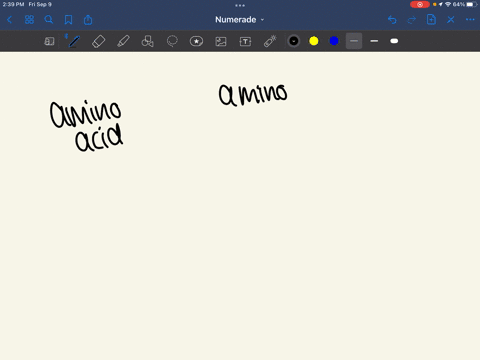Image resolution: width=480 pixels, height=360 pixels.
Task: Insert an image with the Photo tool
Action: pos(221,41)
